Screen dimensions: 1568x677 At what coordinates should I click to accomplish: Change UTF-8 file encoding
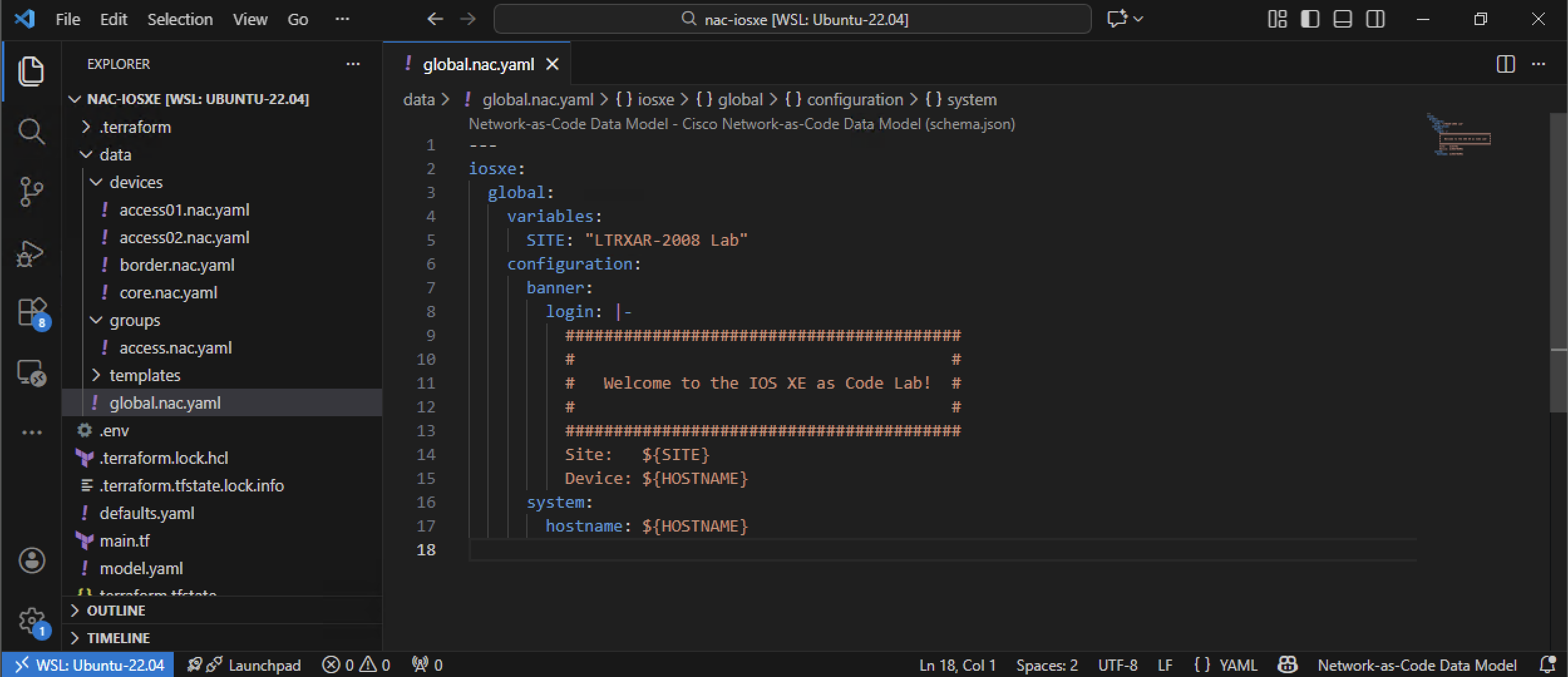1118,664
